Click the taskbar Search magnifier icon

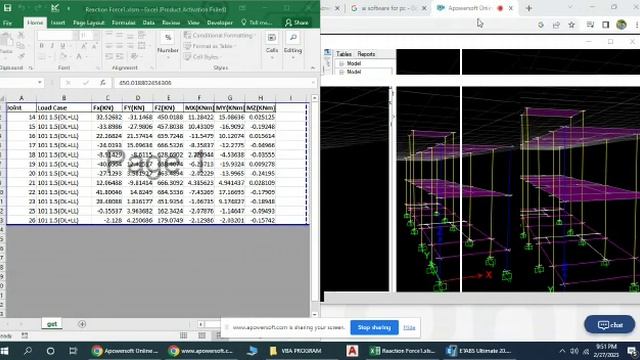28,351
